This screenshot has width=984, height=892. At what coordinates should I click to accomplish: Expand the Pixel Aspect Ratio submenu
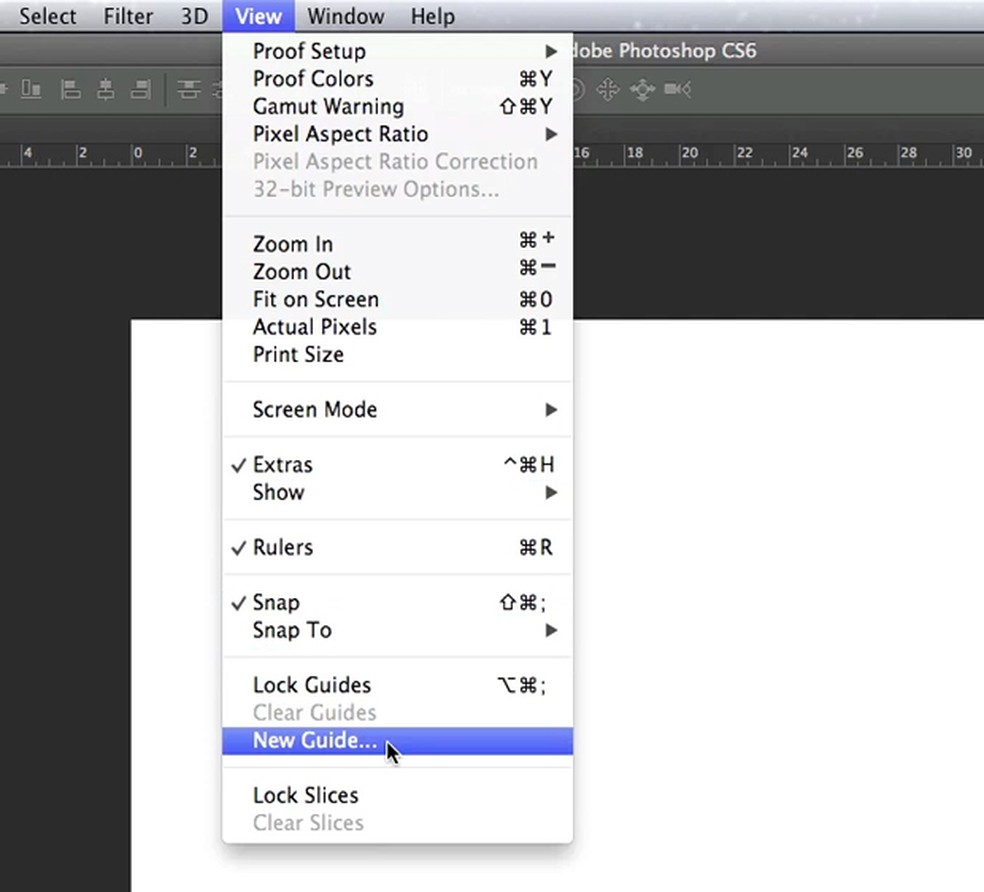click(398, 134)
